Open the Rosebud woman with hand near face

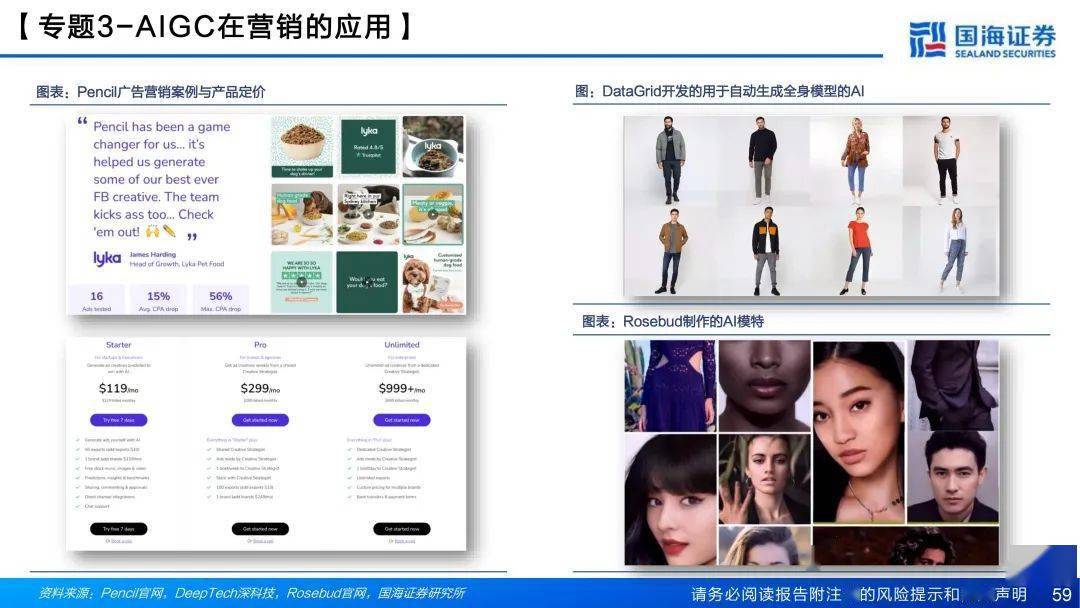pos(765,479)
